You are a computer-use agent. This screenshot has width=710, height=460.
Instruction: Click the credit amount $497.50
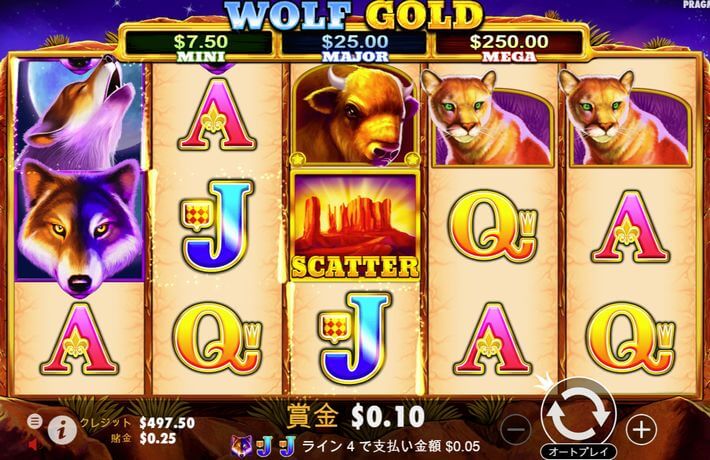[x=167, y=423]
